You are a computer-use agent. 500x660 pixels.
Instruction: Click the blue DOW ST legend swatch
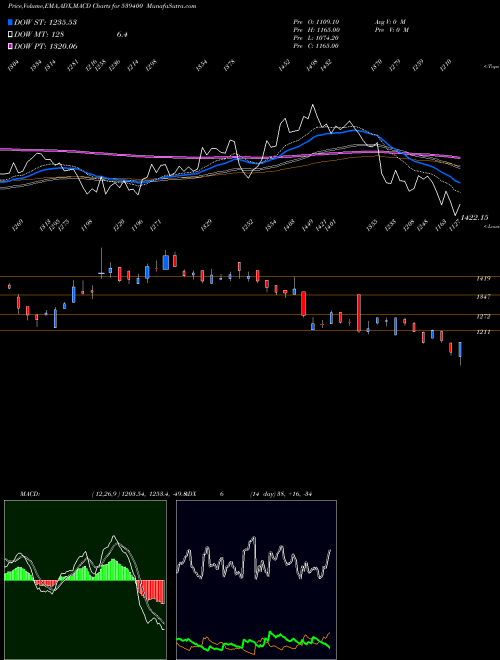point(11,22)
